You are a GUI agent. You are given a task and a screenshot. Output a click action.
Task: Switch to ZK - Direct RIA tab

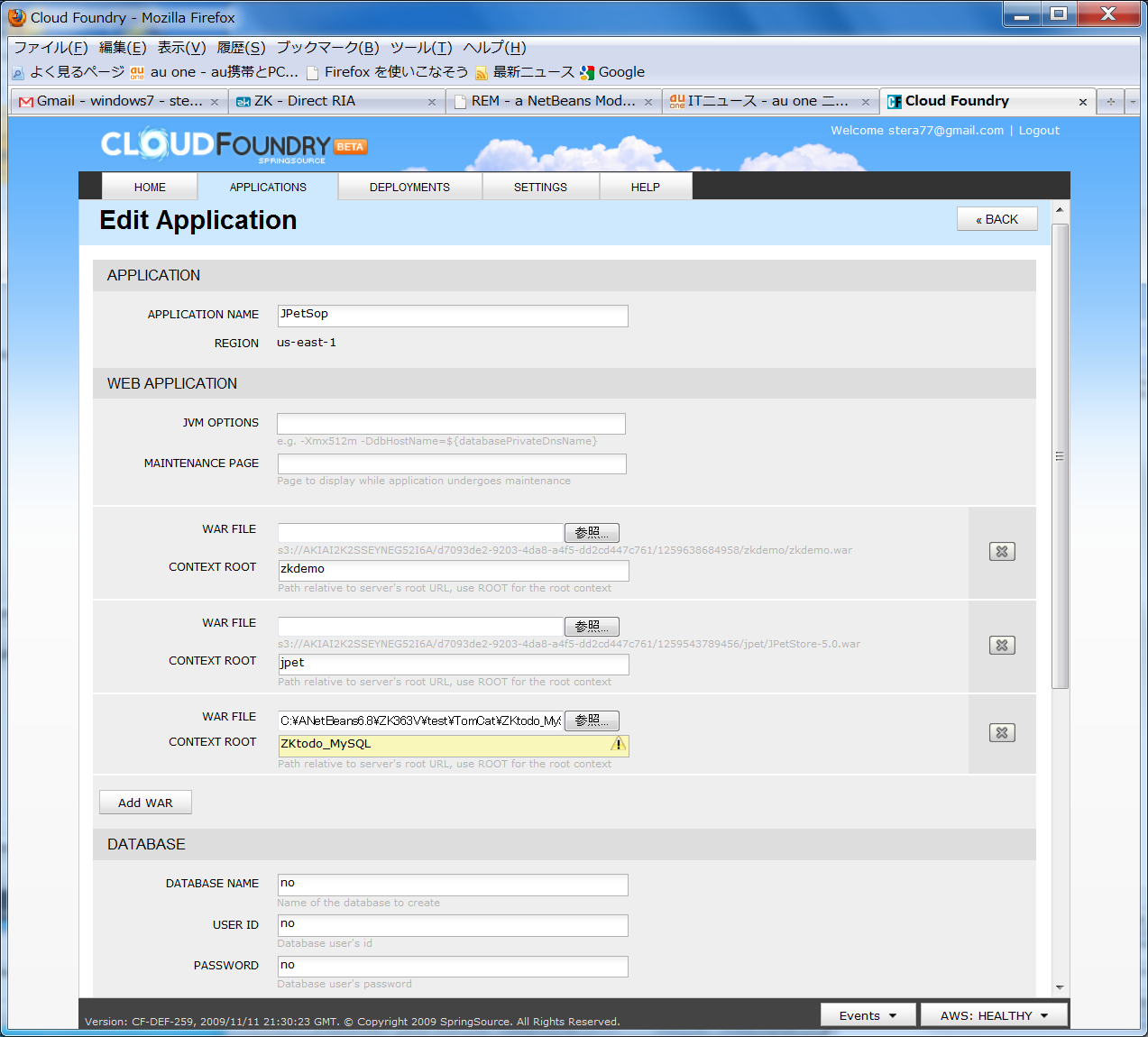click(335, 101)
